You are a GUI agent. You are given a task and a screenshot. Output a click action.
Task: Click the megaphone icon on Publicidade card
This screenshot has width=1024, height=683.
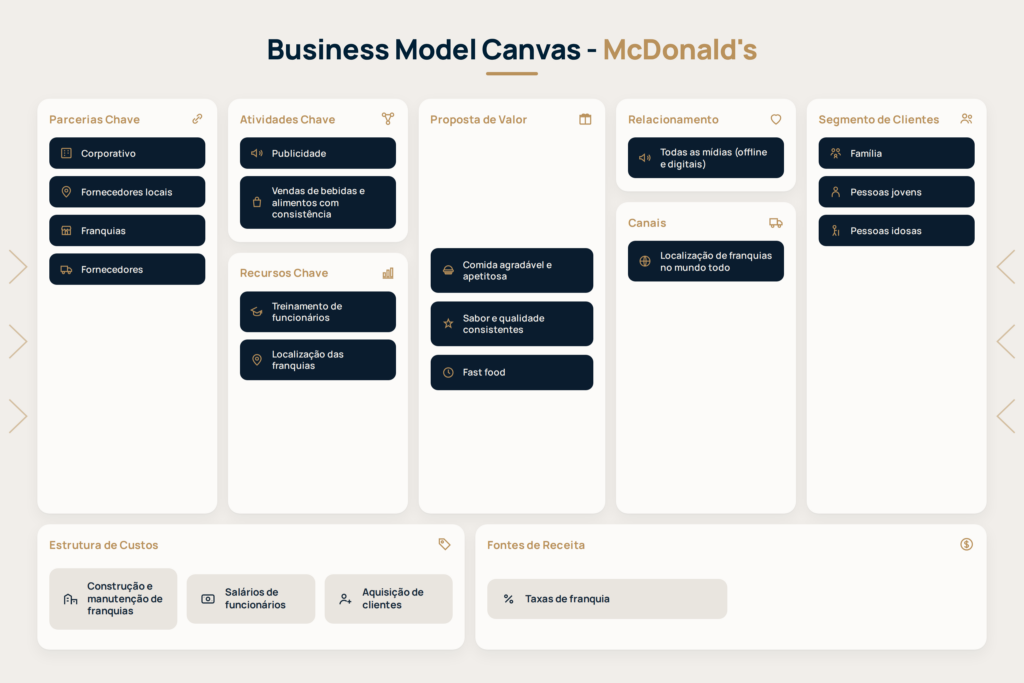[257, 153]
